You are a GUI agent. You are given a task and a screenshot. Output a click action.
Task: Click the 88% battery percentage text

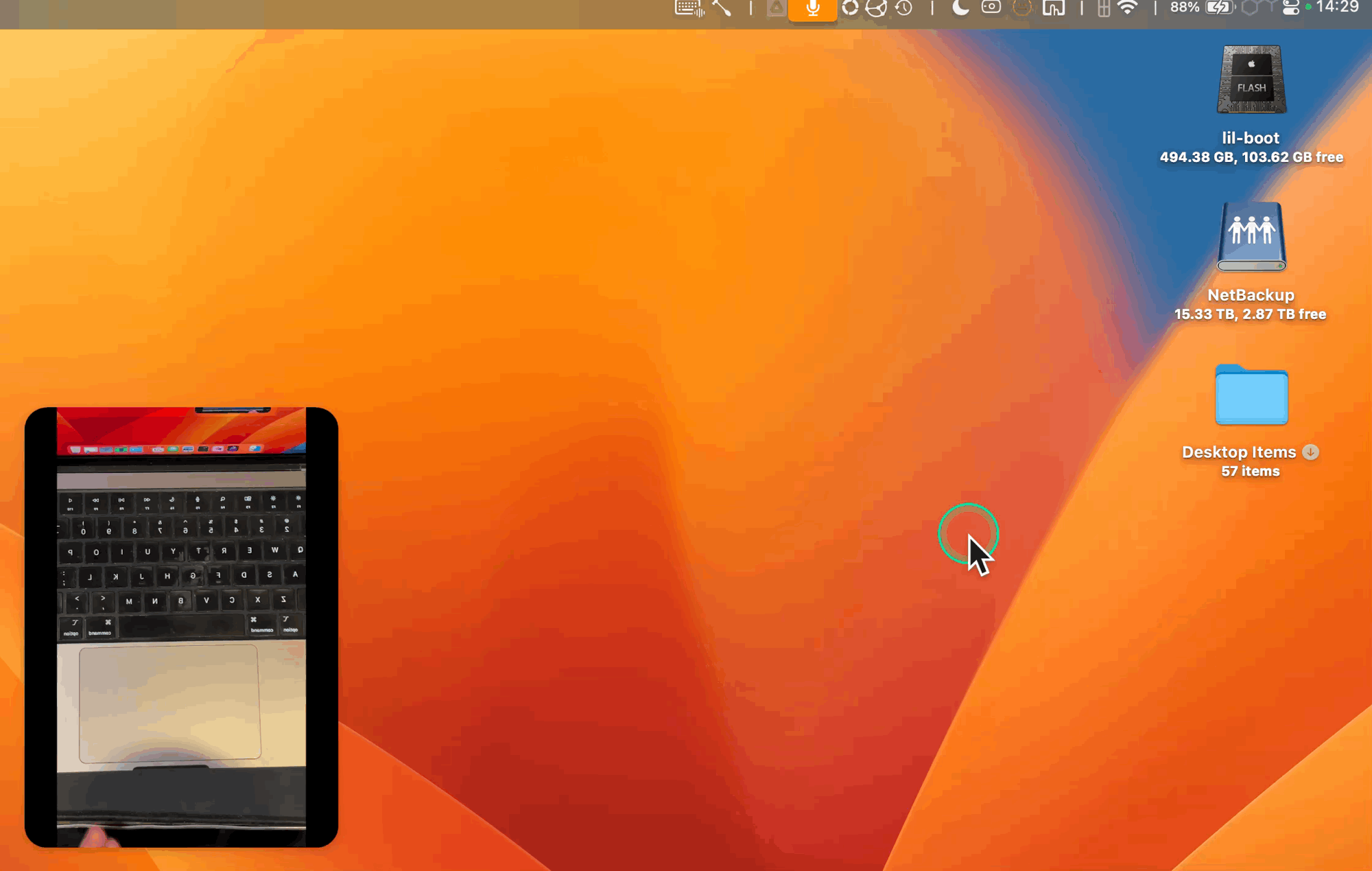pyautogui.click(x=1185, y=8)
